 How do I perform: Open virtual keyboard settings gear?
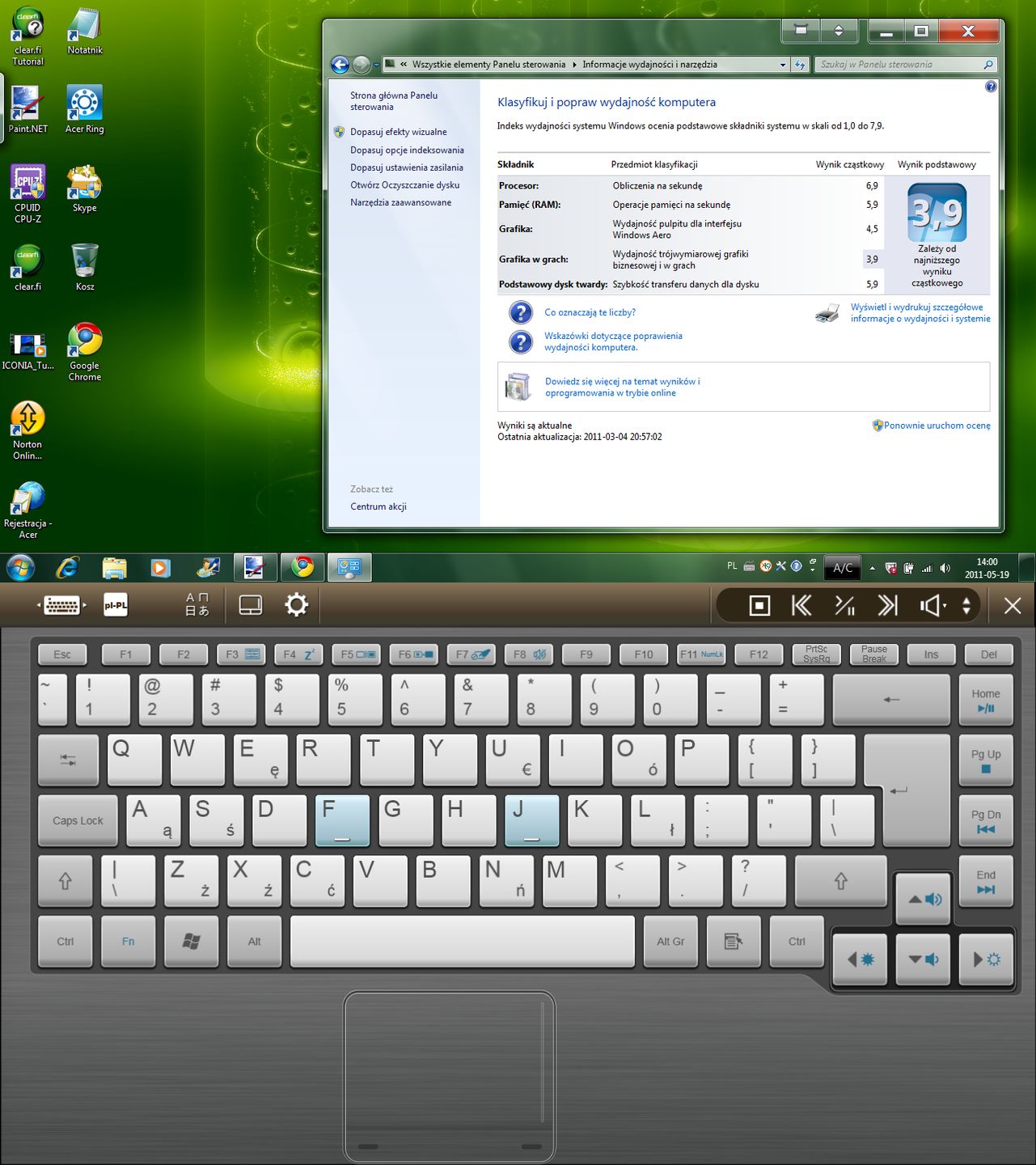click(x=297, y=605)
